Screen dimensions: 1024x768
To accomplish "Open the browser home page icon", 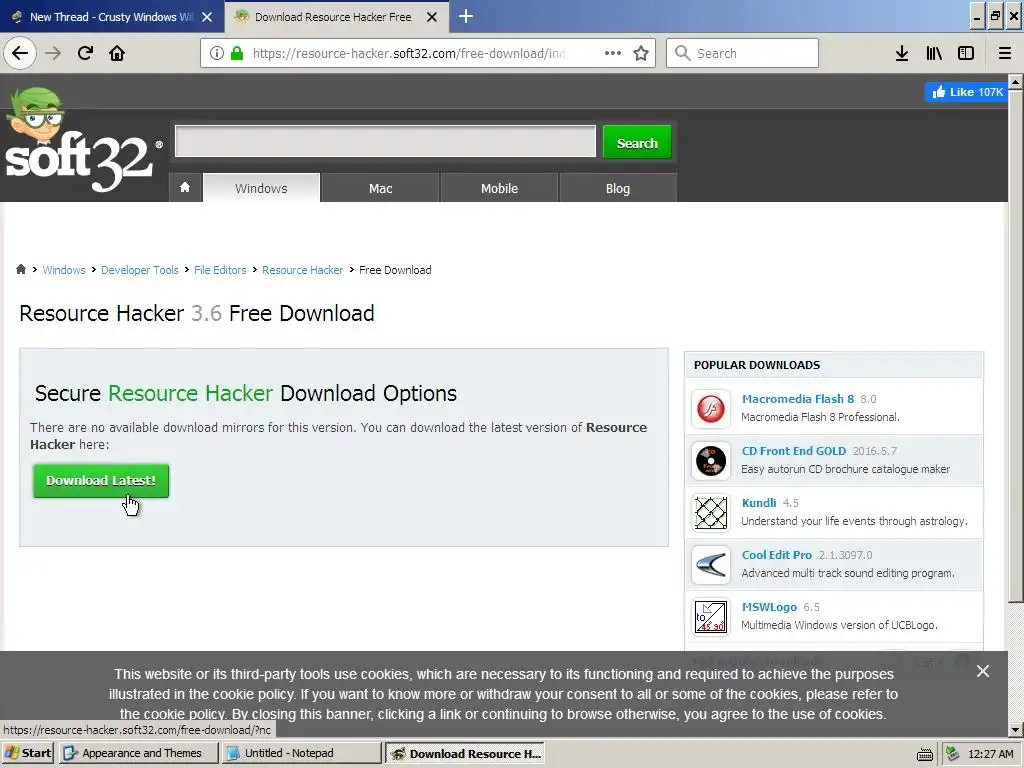I will point(117,53).
